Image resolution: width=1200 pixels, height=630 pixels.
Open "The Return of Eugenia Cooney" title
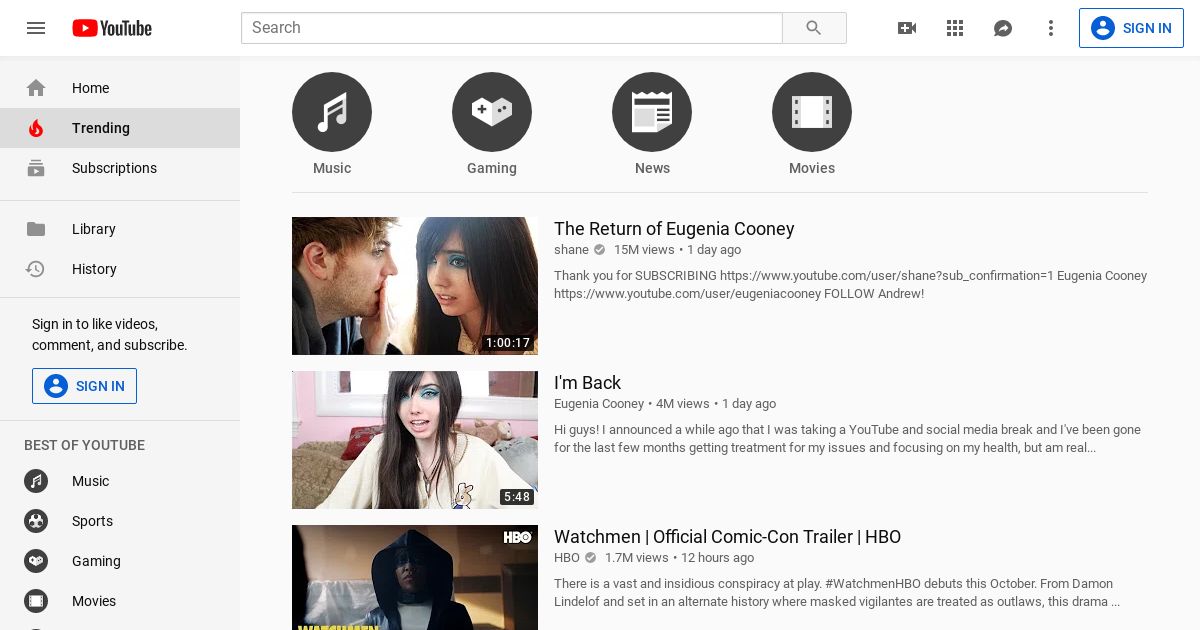pos(674,229)
